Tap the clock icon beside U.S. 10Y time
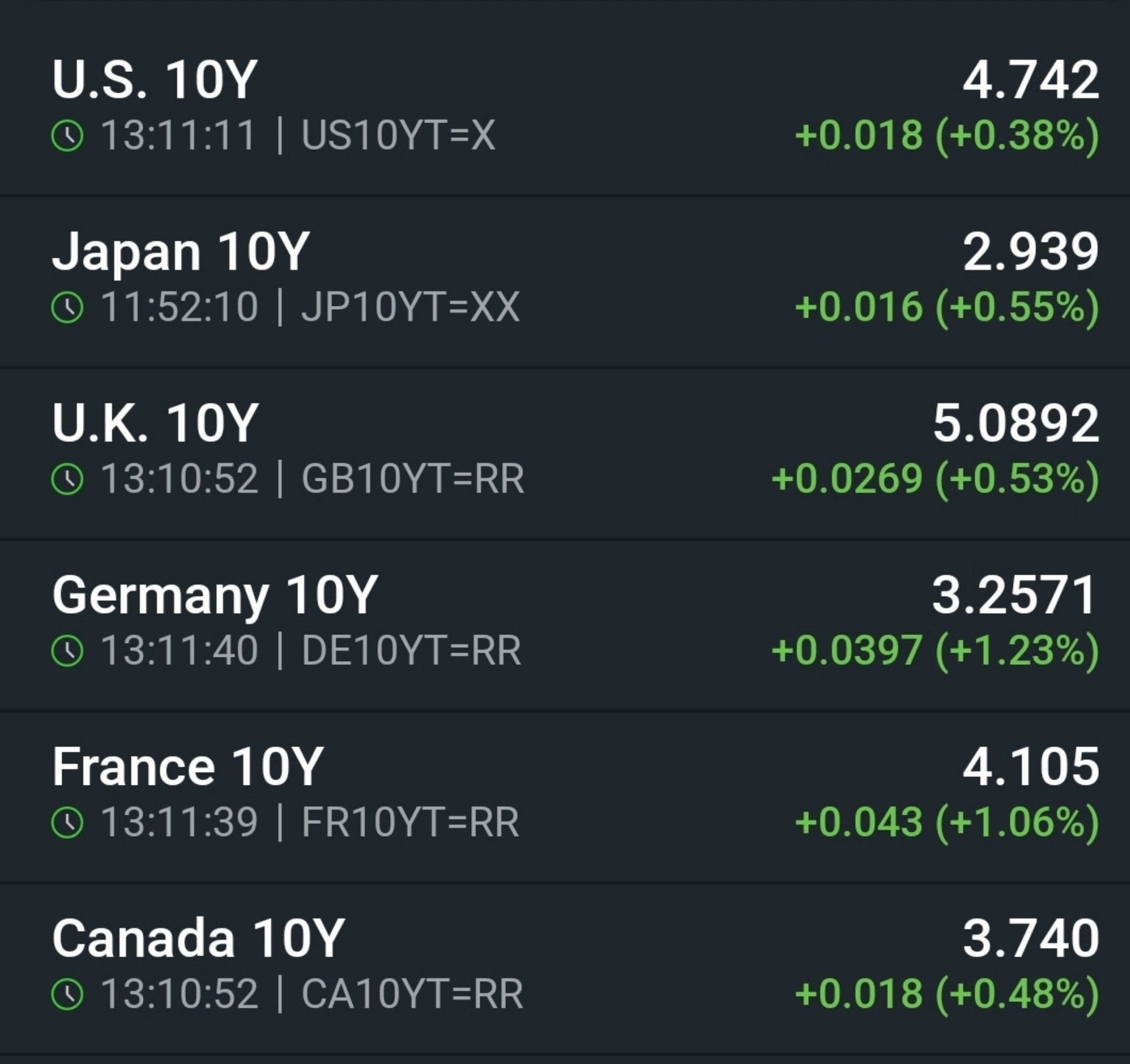 coord(67,135)
